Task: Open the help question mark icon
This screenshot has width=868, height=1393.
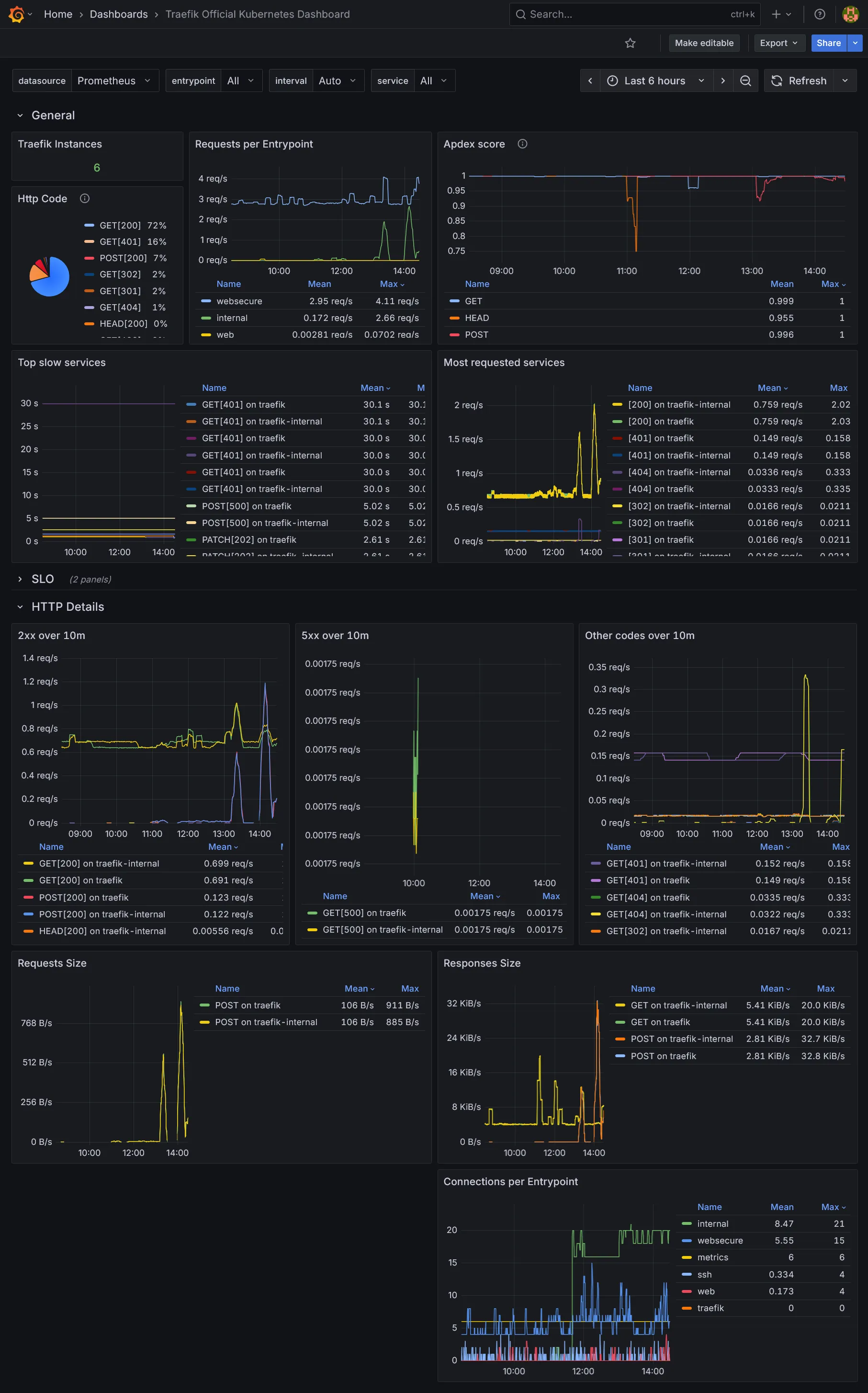Action: point(820,14)
